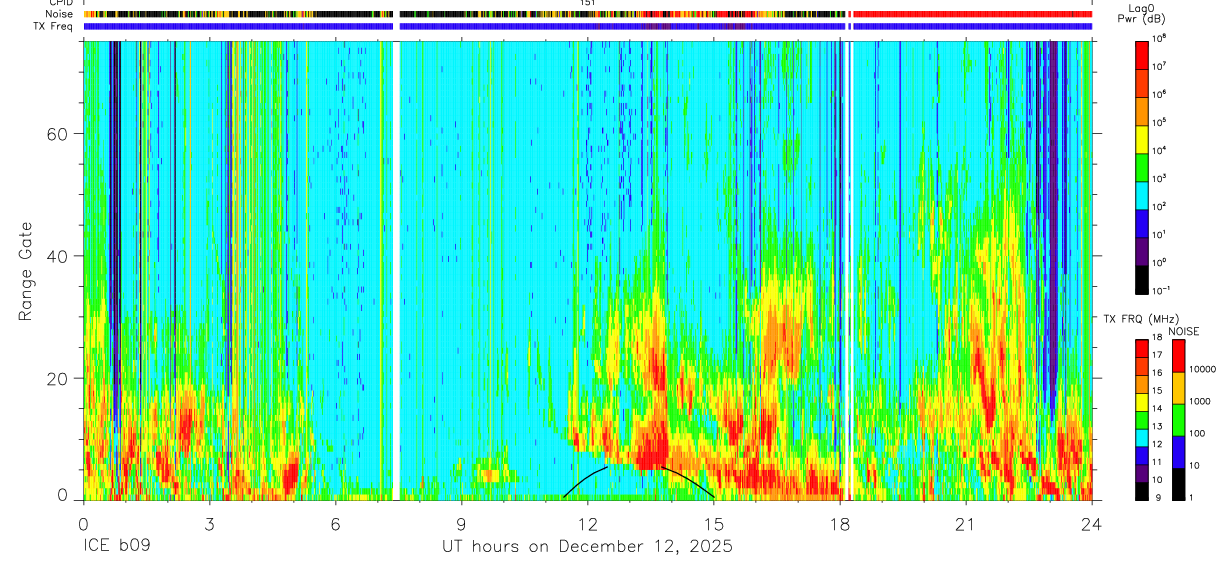Click the x-axis tick label '3'
1228x567 pixels.
coord(209,525)
